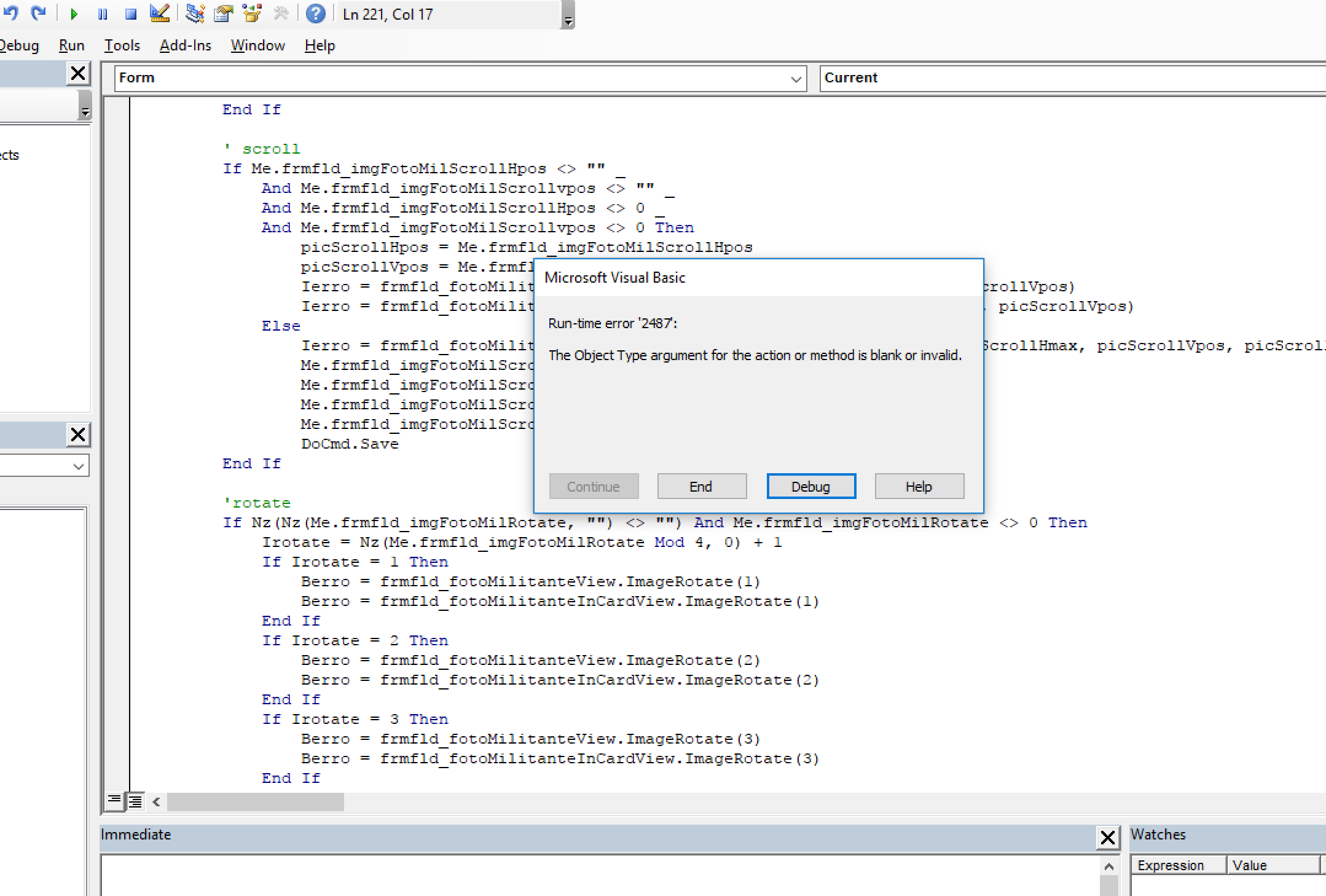Open the Form object dropdown
Screen dimensions: 1326x896
(x=796, y=78)
